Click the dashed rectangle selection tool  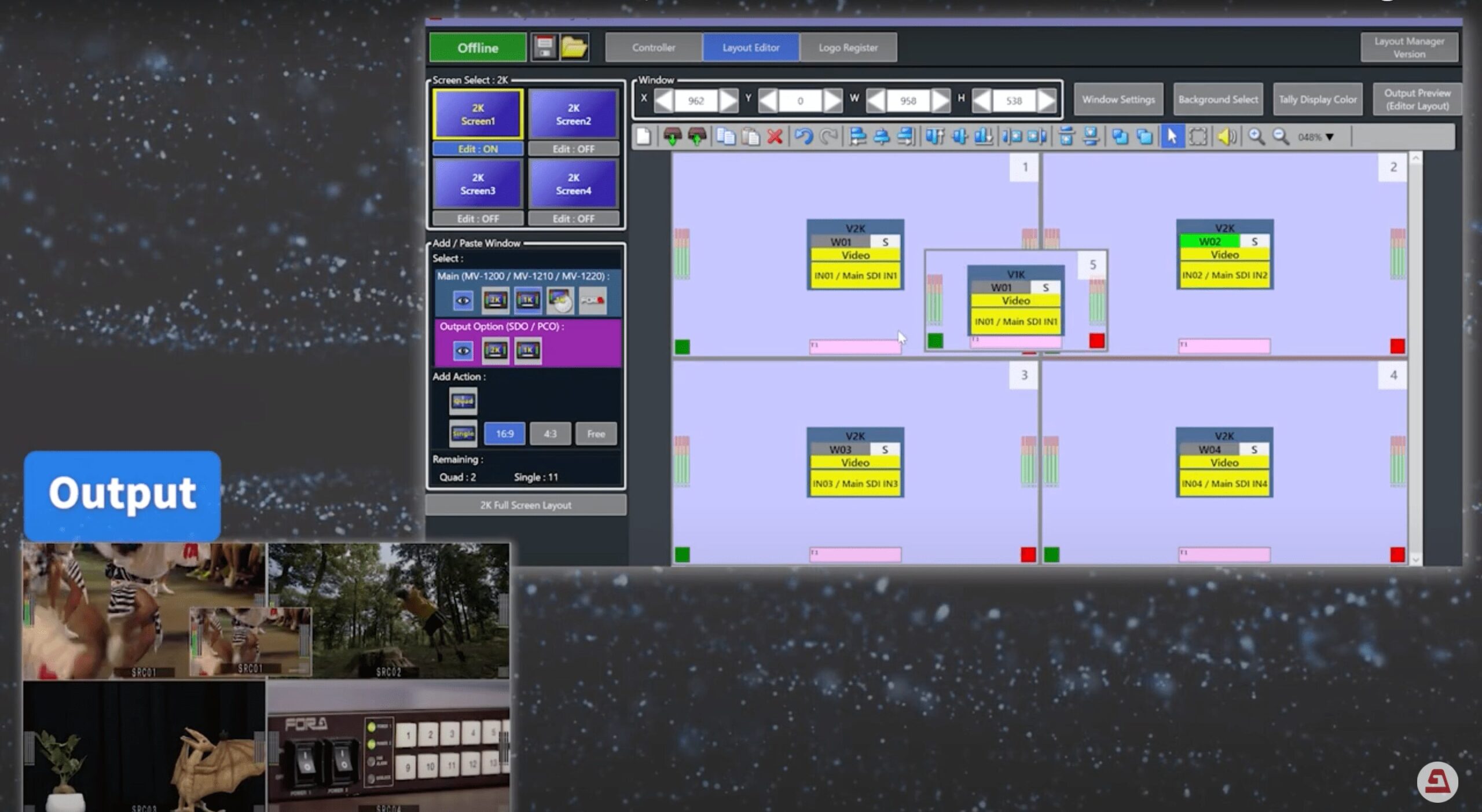1198,137
